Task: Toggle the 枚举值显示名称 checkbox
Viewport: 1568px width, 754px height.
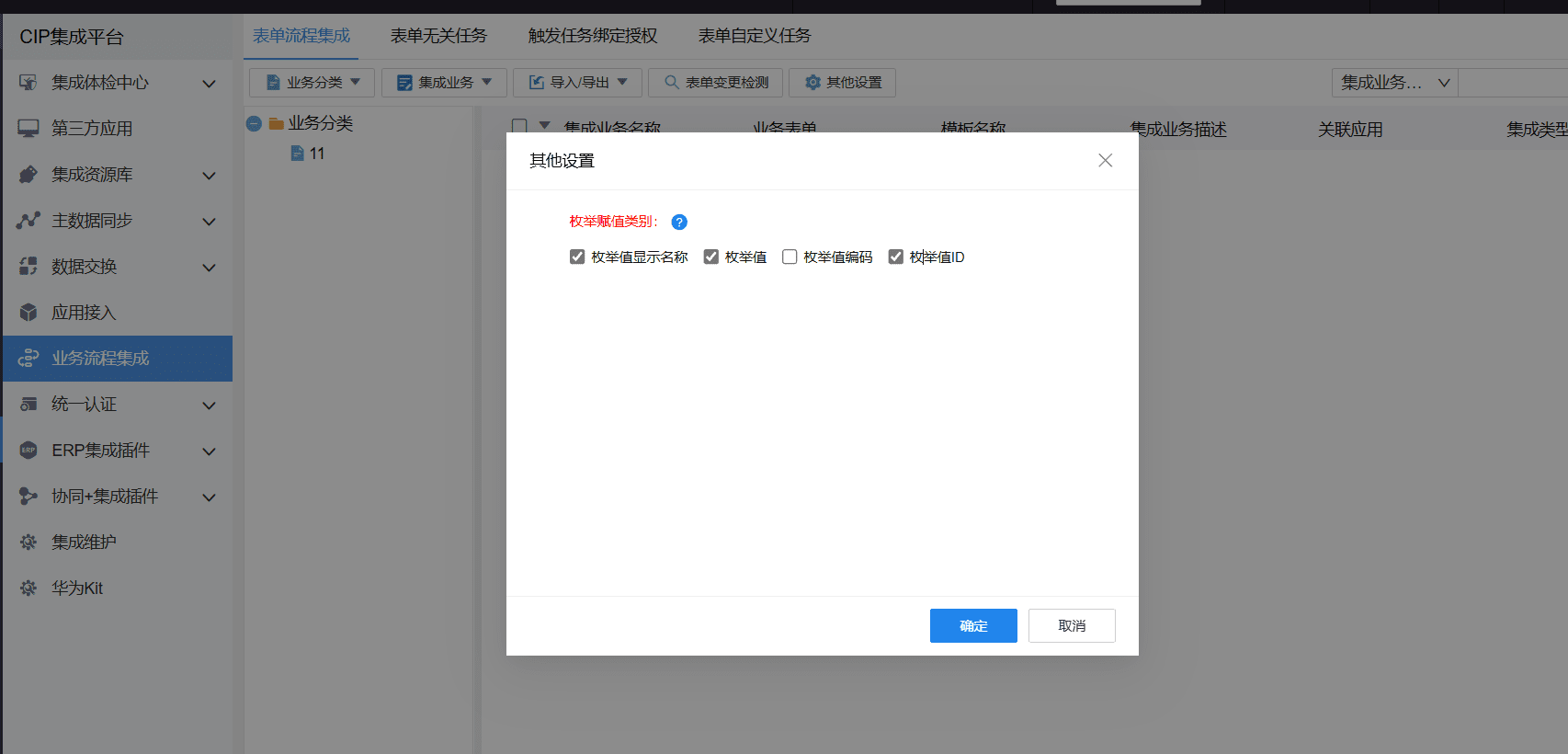Action: (577, 257)
